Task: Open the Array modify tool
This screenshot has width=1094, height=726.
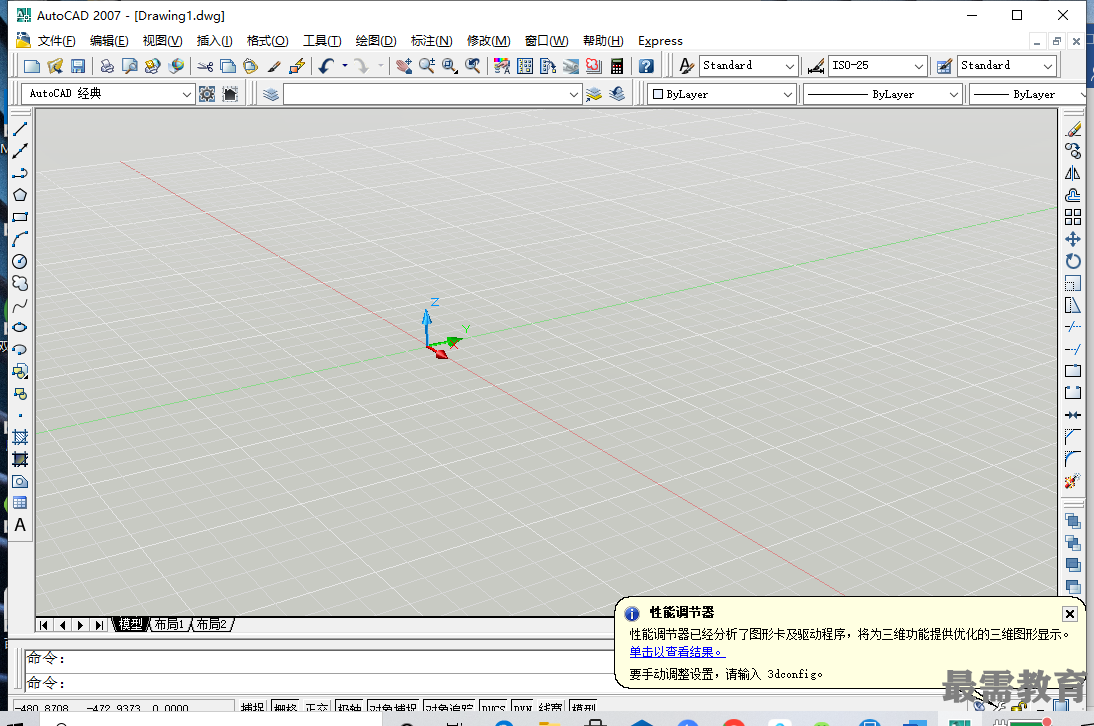Action: pyautogui.click(x=1073, y=217)
